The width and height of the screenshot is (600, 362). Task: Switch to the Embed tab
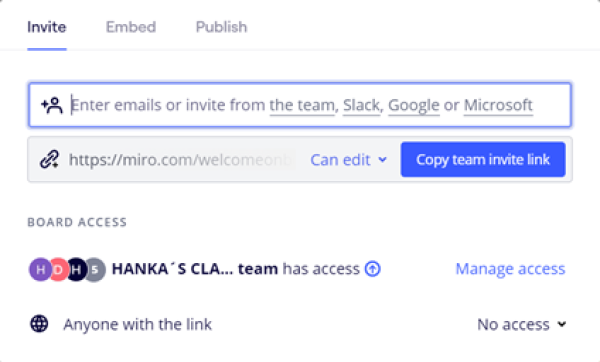131,27
